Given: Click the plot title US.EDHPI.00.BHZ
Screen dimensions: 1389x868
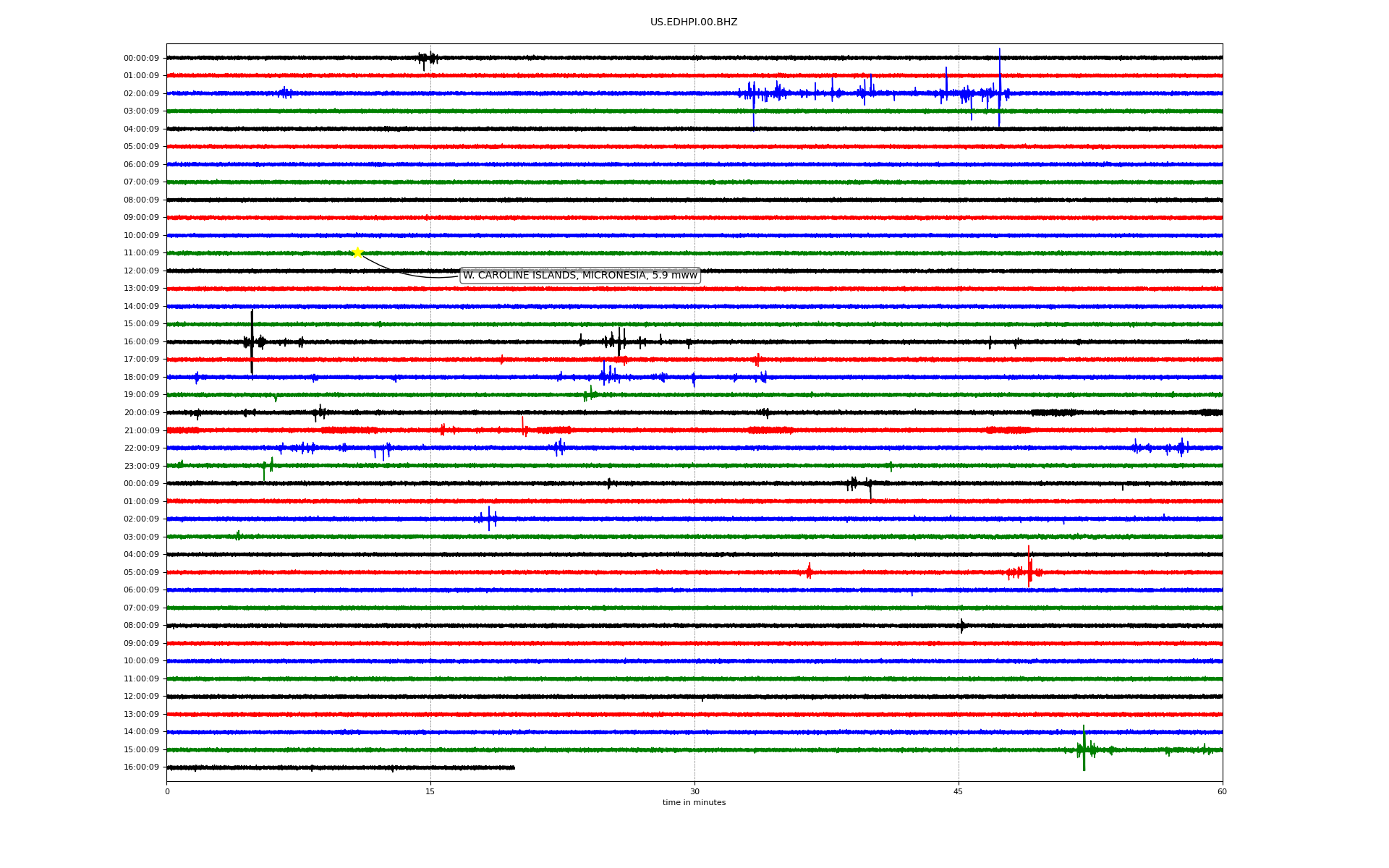Looking at the screenshot, I should pos(693,22).
